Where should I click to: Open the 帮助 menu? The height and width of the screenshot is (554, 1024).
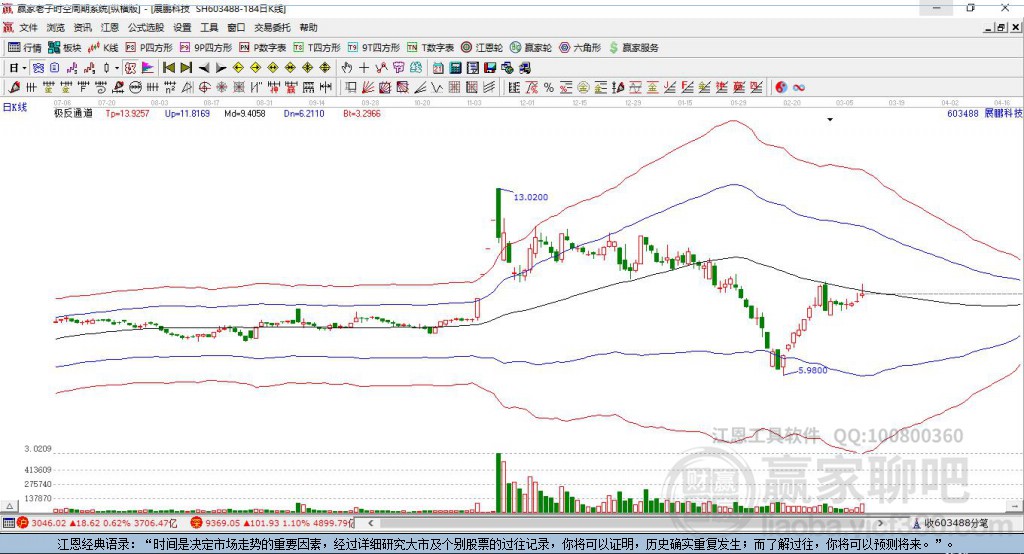pos(308,27)
